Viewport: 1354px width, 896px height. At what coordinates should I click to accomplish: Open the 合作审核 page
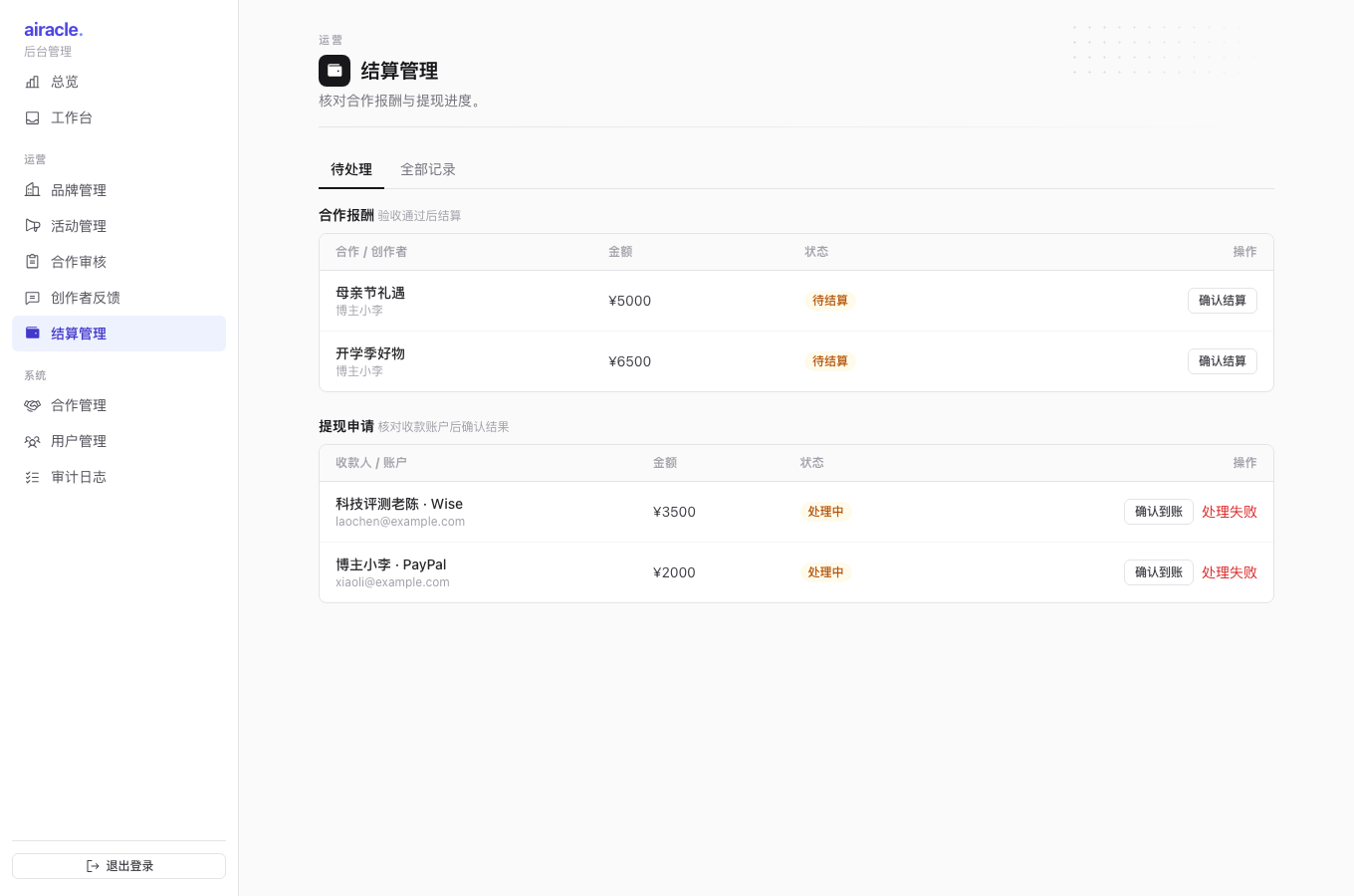coord(119,262)
